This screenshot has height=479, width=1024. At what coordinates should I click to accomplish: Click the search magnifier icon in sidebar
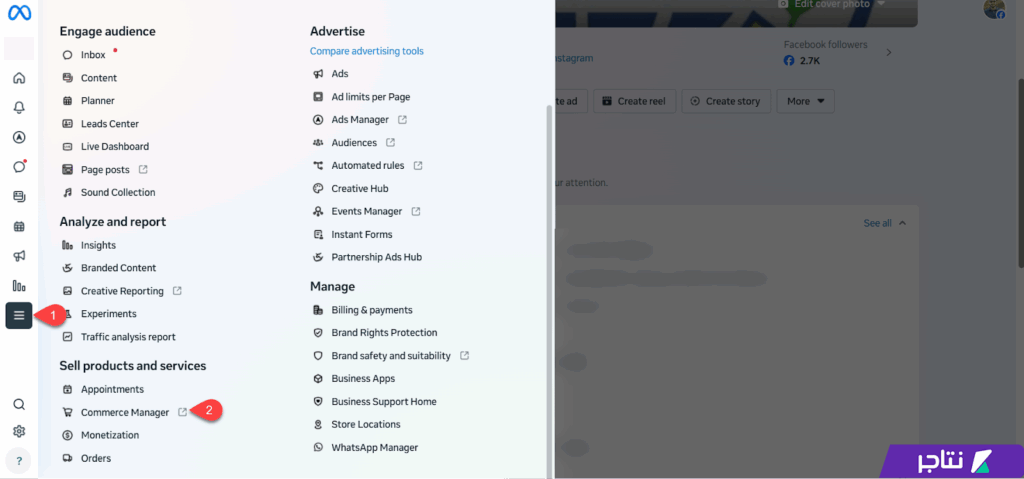tap(19, 404)
